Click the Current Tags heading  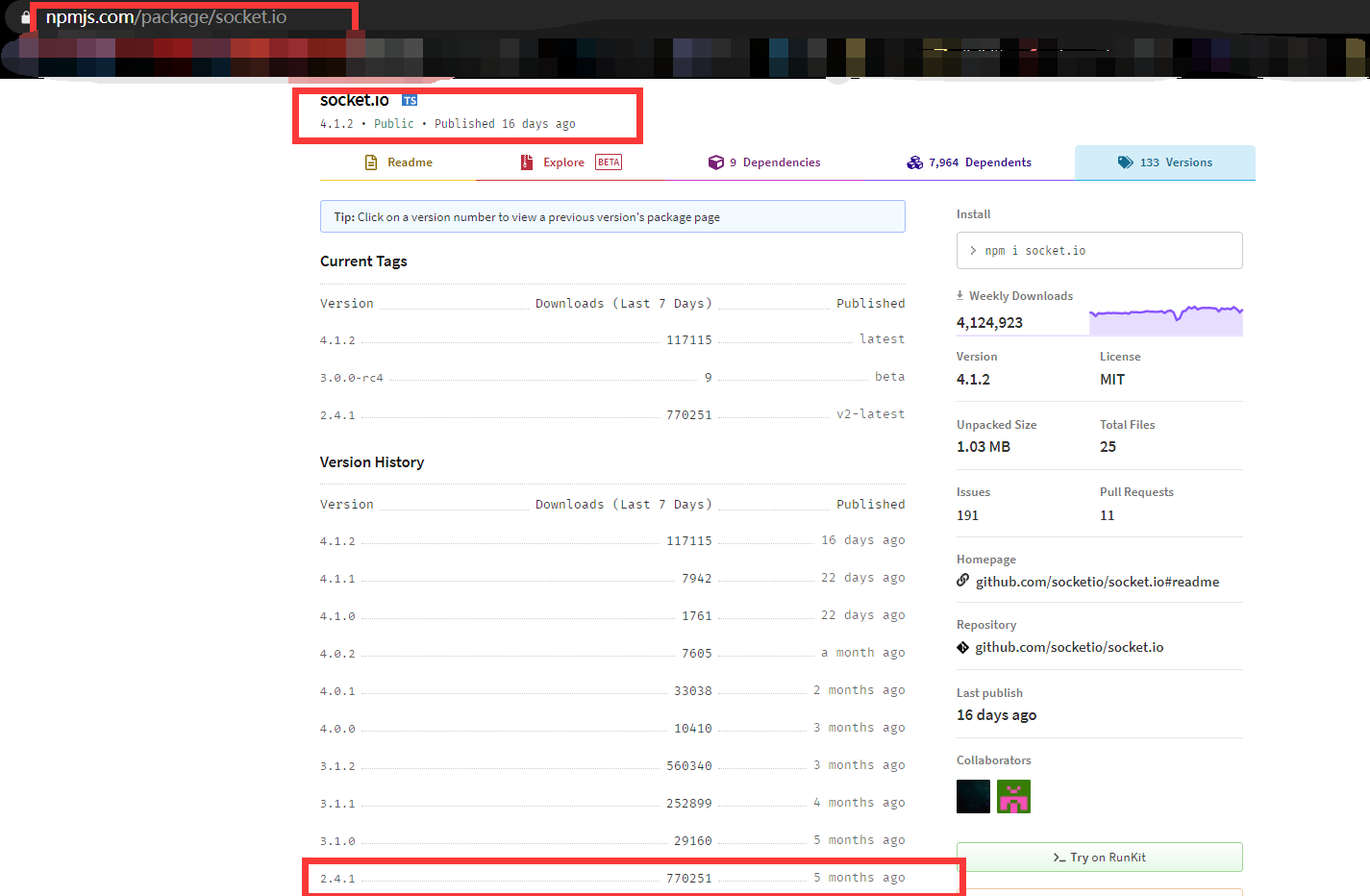[x=363, y=261]
